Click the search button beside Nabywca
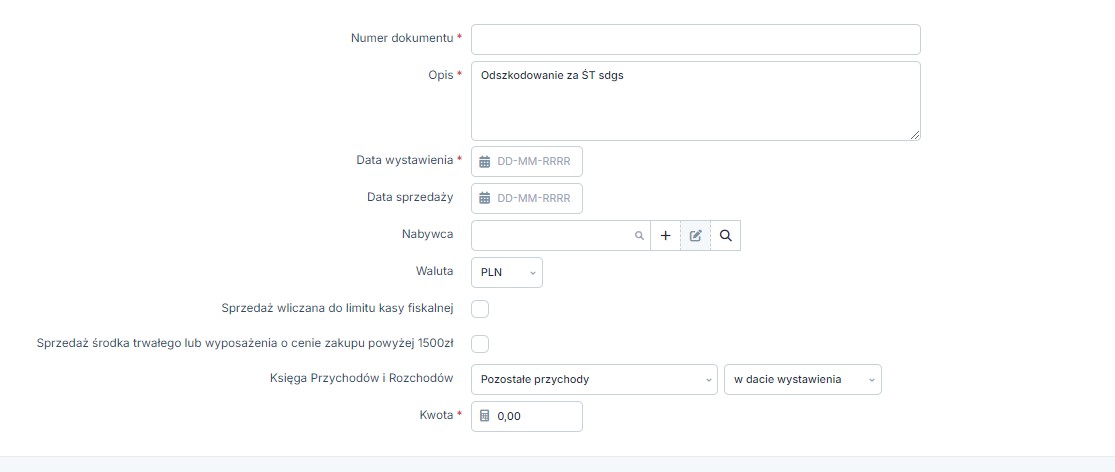The width and height of the screenshot is (1115, 472). 726,236
